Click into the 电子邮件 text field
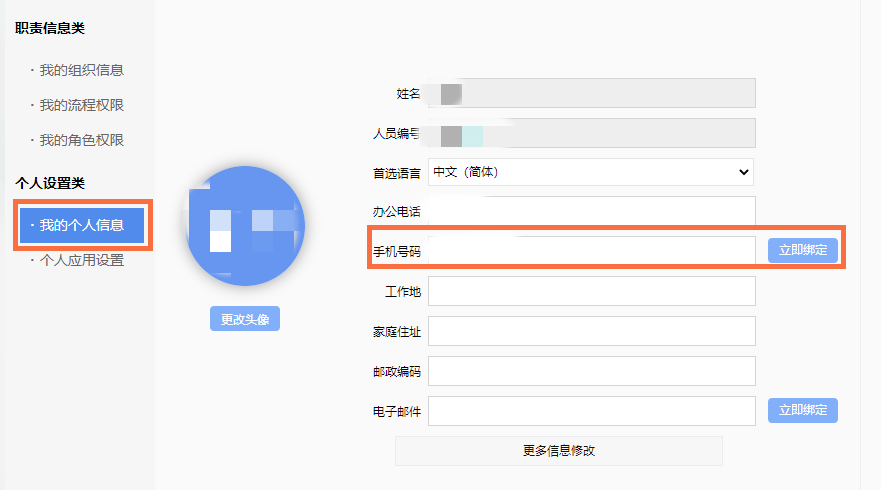Screen dimensions: 881x490 tap(592, 411)
